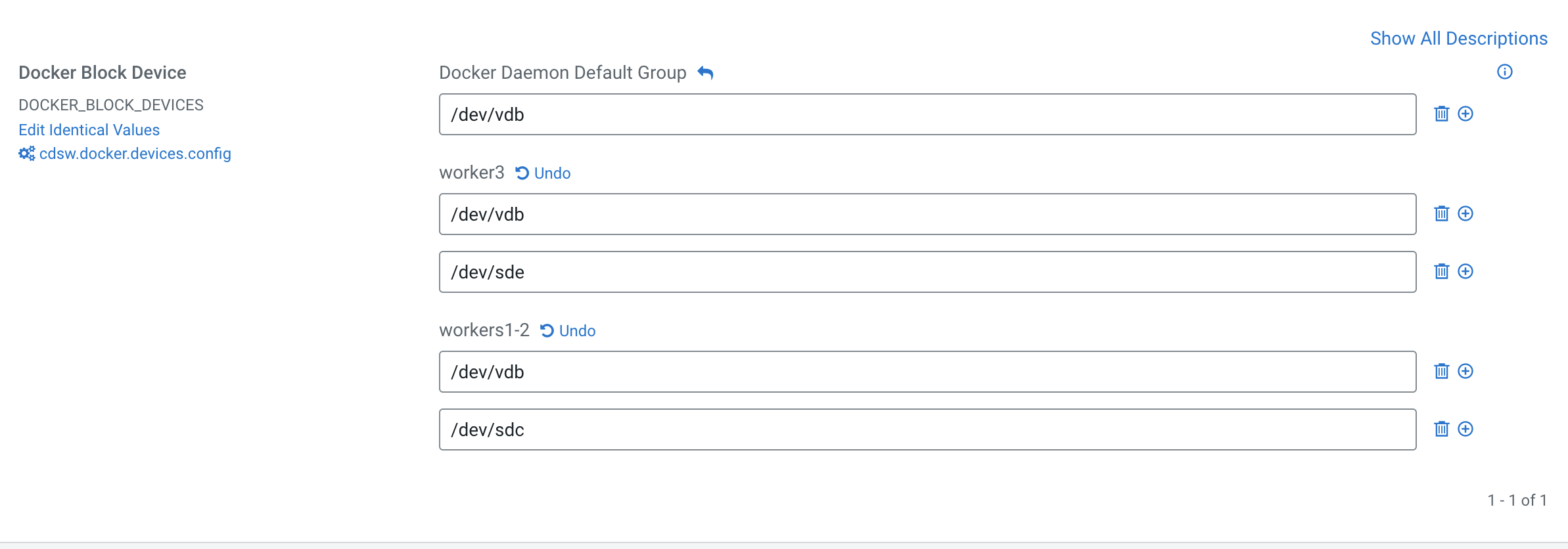Add another block device to Docker Daemon Default Group
This screenshot has height=549, width=1568.
pyautogui.click(x=1467, y=114)
